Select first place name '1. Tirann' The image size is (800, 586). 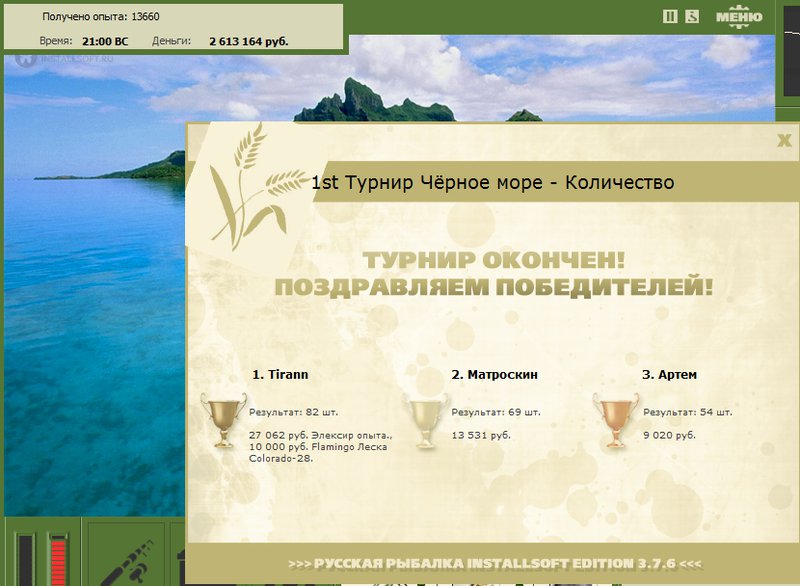280,375
